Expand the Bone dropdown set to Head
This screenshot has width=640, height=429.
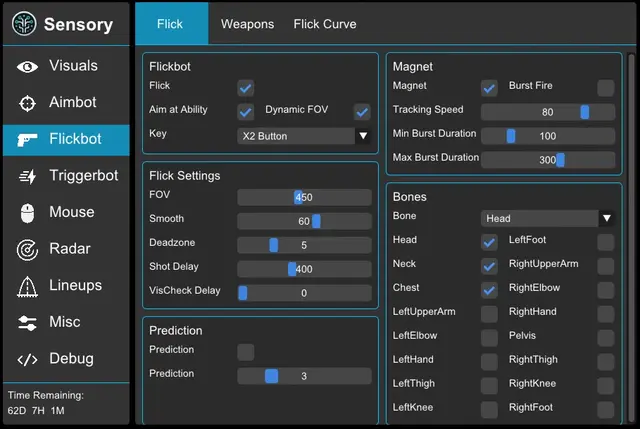pyautogui.click(x=547, y=218)
